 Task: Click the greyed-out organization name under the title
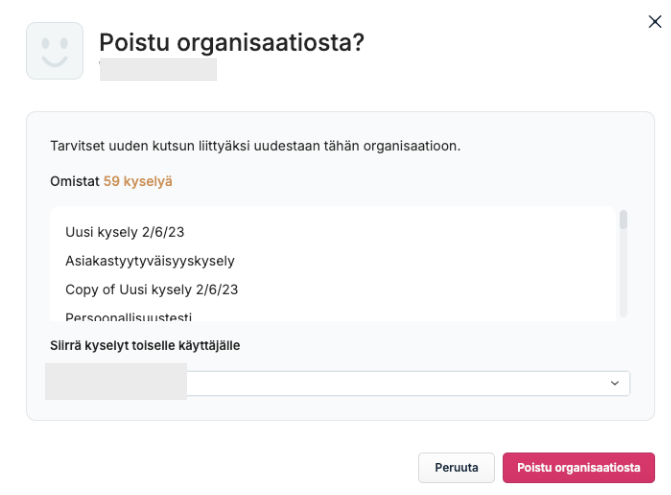pyautogui.click(x=158, y=69)
